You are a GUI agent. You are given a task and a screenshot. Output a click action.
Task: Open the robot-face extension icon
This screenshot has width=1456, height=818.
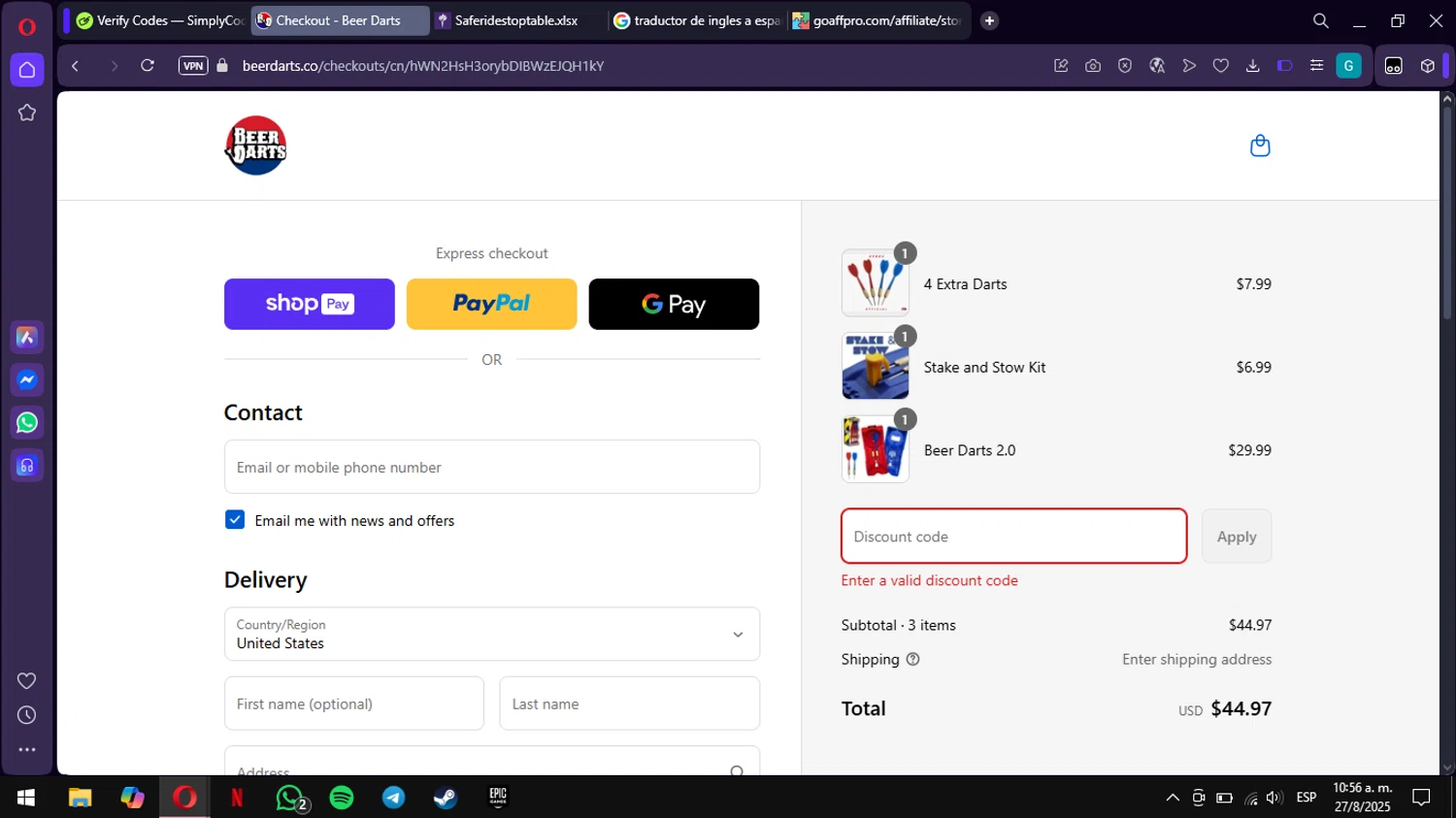pos(1394,66)
